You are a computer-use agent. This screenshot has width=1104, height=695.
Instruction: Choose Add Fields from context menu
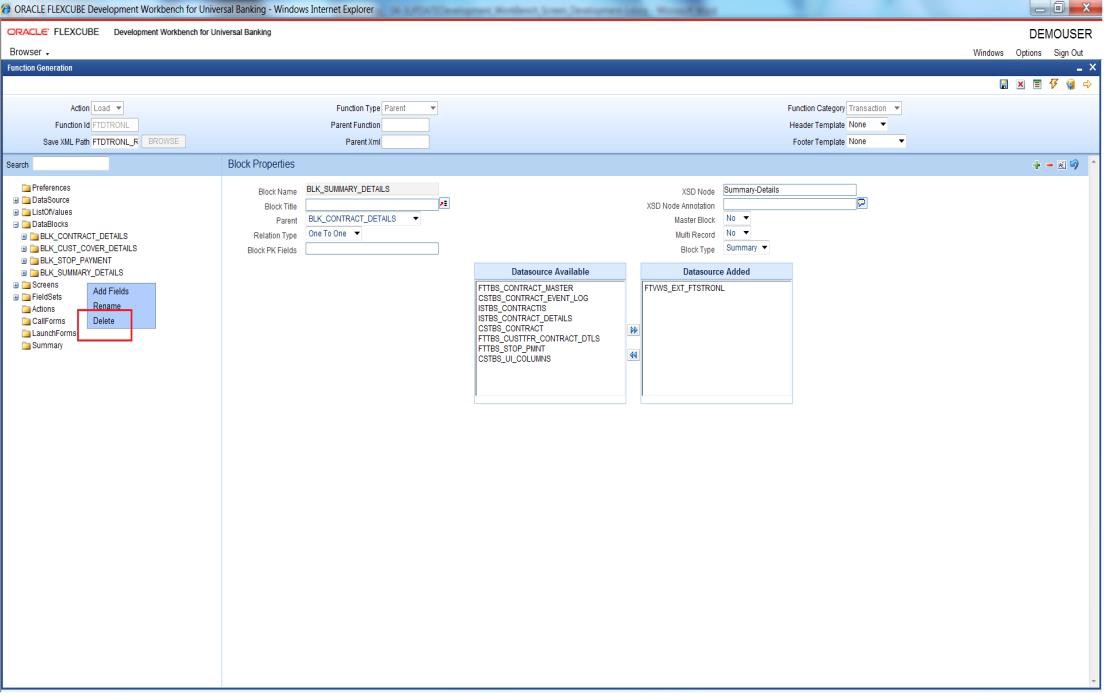111,292
